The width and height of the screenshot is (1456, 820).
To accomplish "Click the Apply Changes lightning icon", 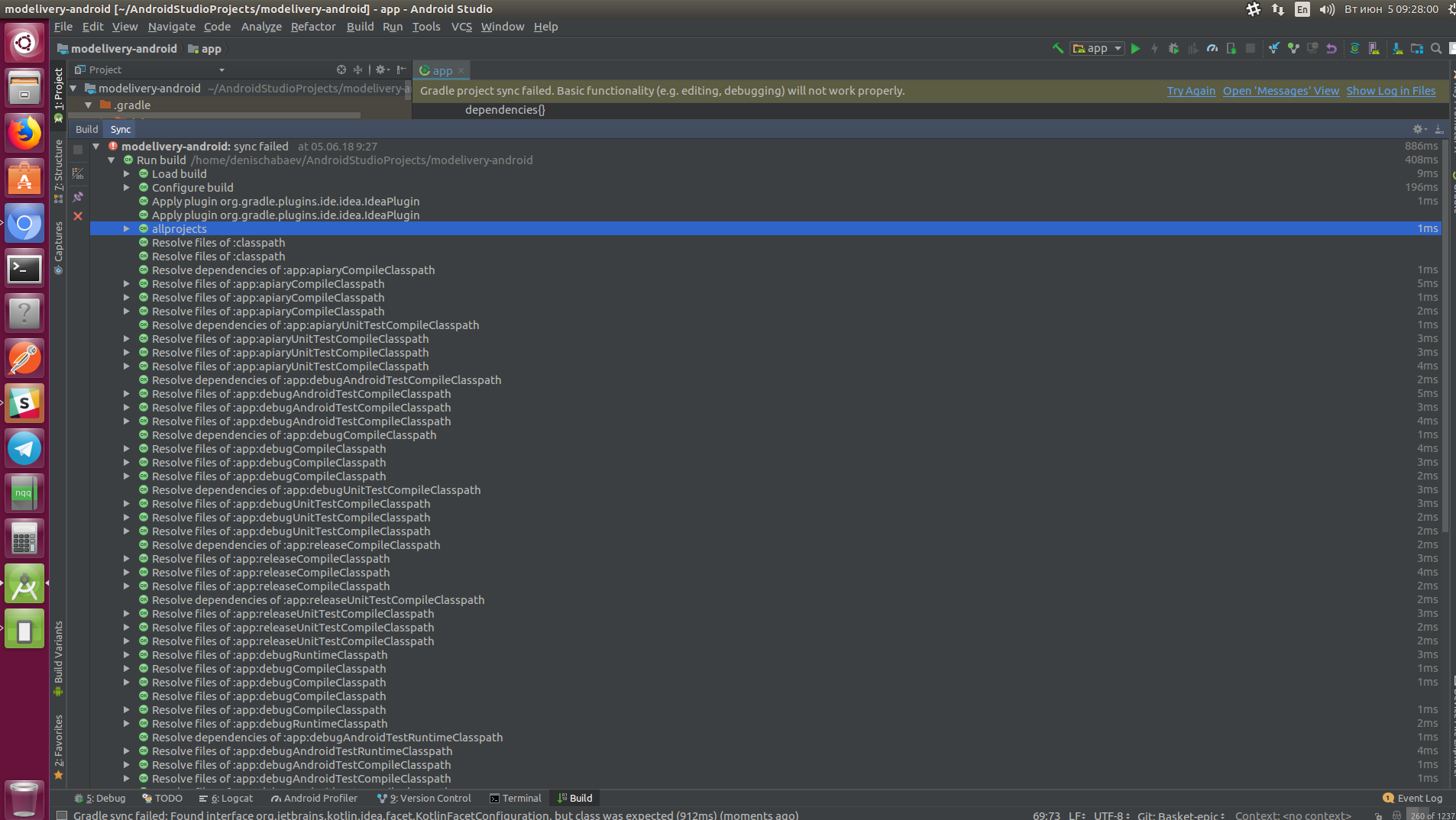I will (1154, 48).
